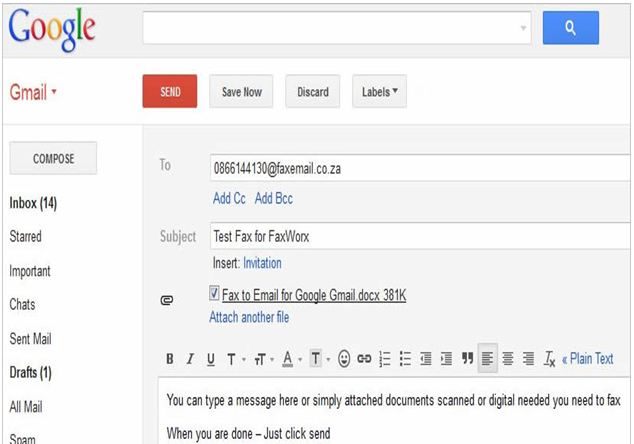The width and height of the screenshot is (634, 444).
Task: Uncheck the attached docx file checkbox
Action: coord(214,293)
